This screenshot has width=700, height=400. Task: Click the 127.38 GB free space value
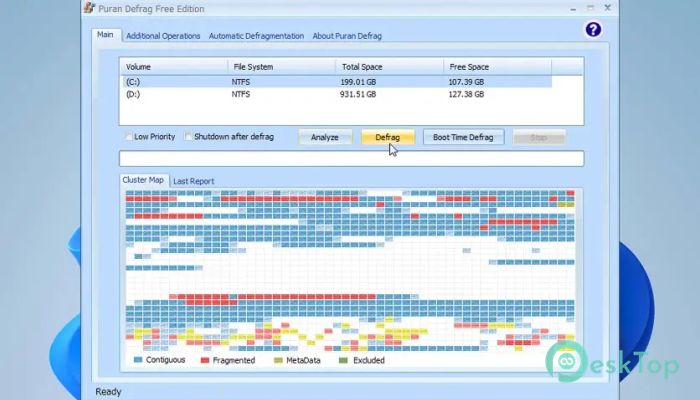tap(467, 95)
